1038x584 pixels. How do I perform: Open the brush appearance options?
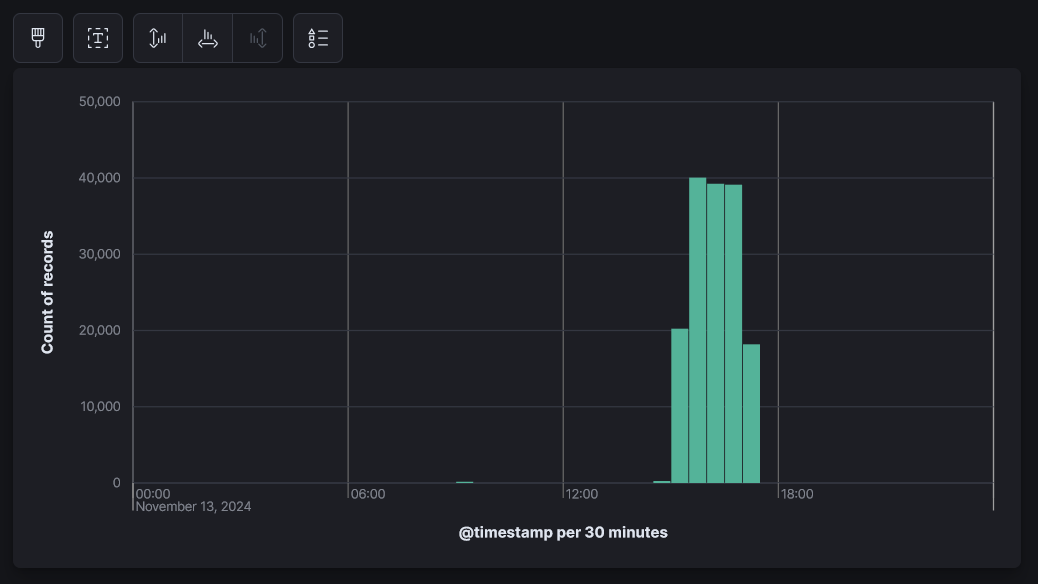click(38, 38)
